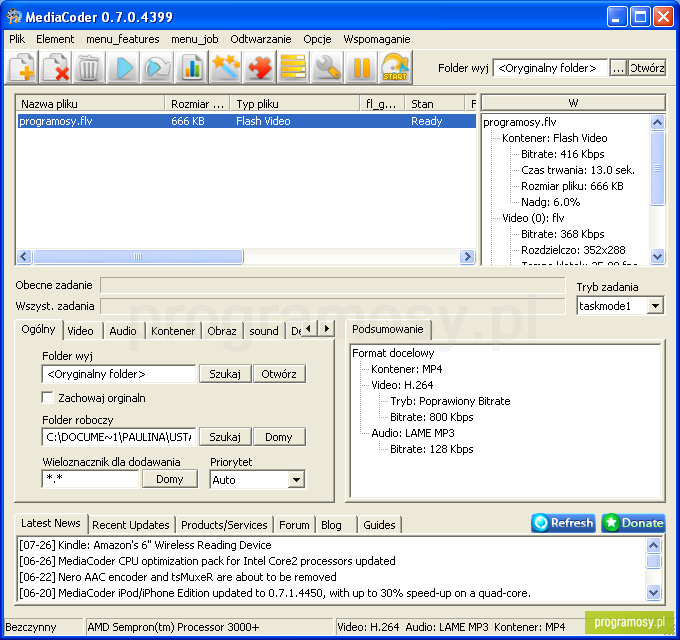This screenshot has height=640, width=680.
Task: Click the file list horizontal scrollbar thumb
Action: pyautogui.click(x=138, y=256)
